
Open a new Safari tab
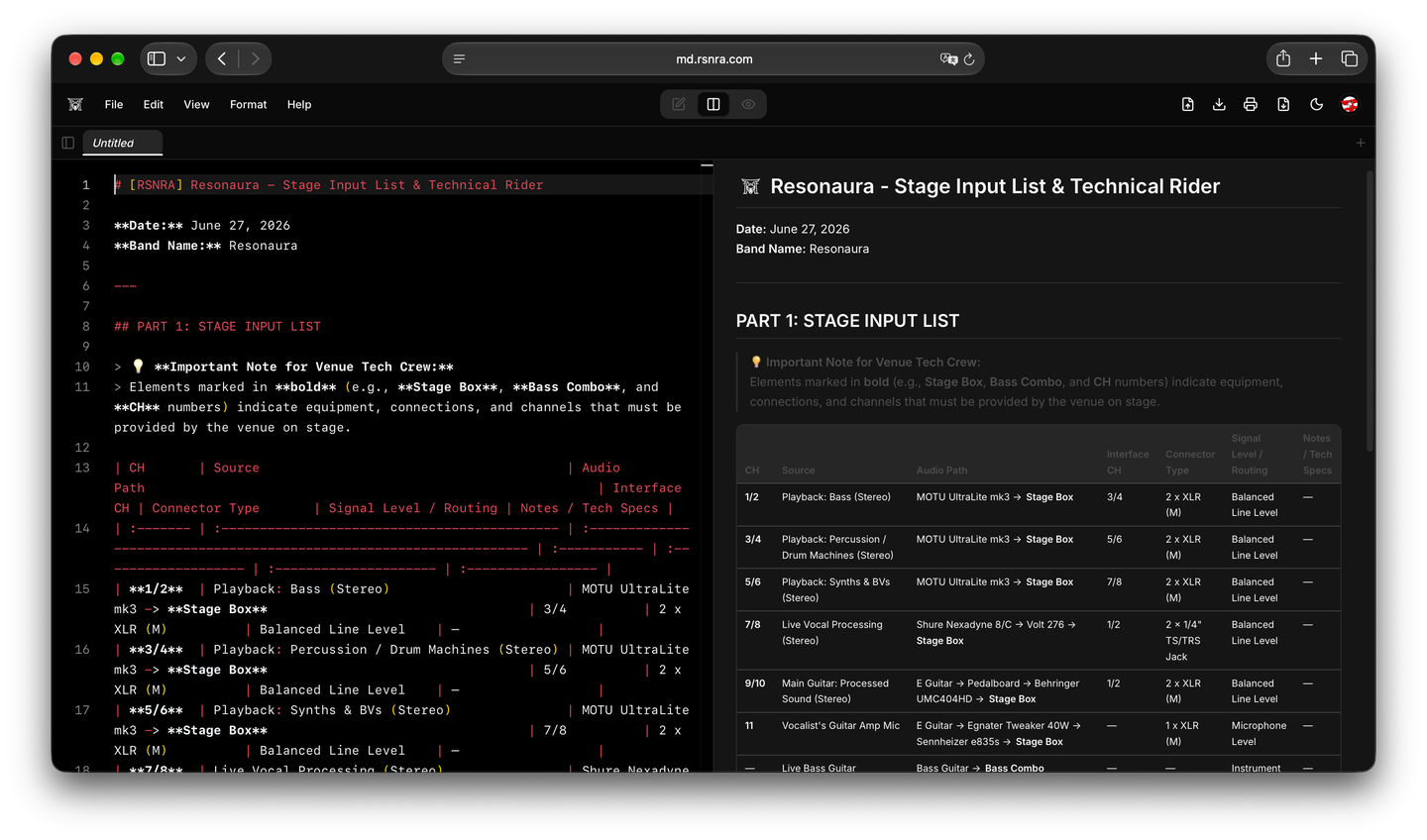tap(1316, 58)
